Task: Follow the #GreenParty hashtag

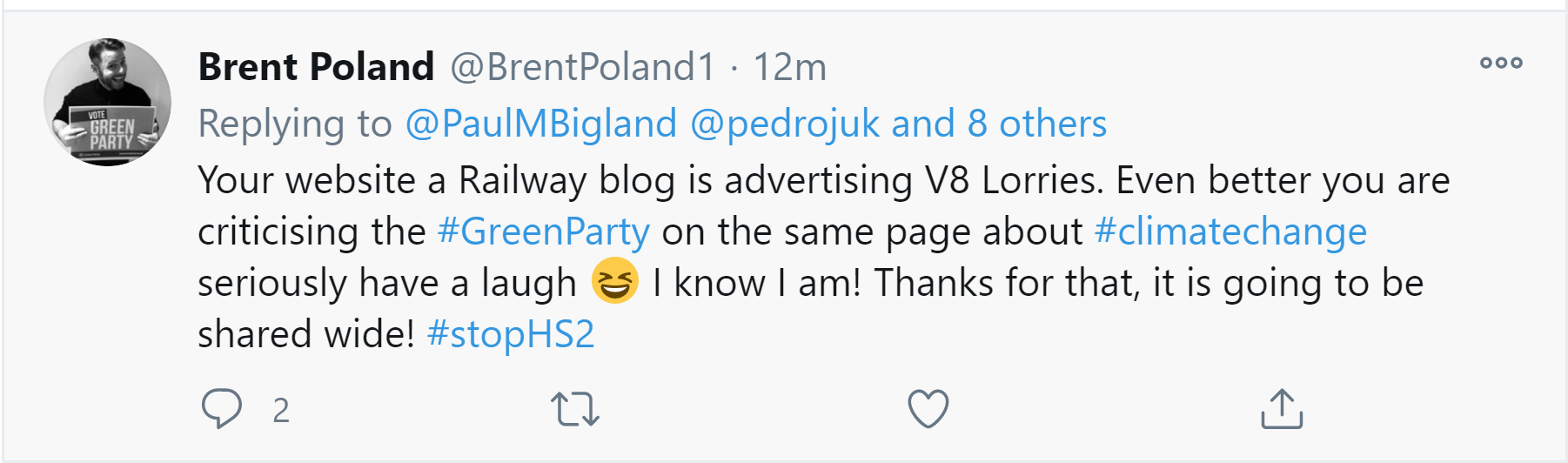Action: click(543, 231)
